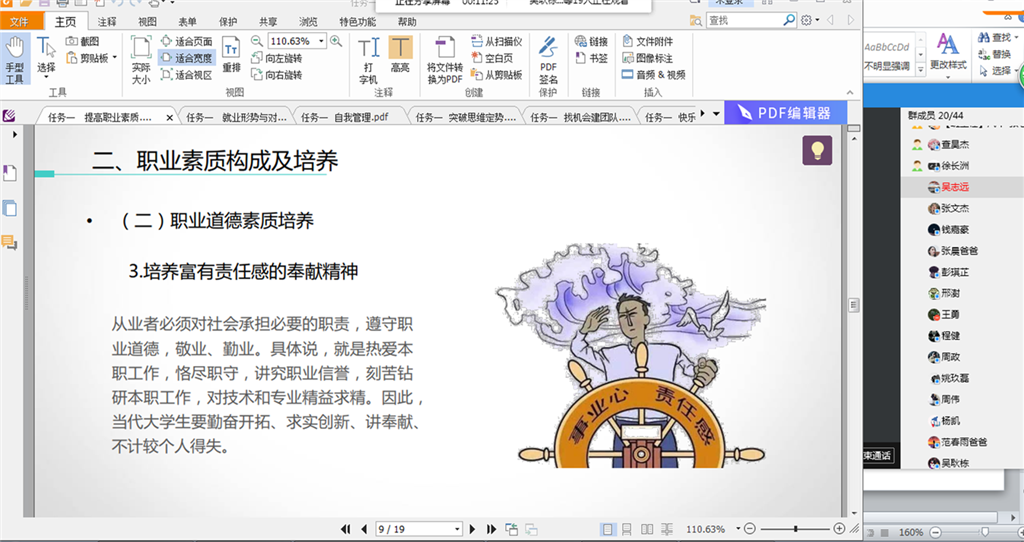Image resolution: width=1024 pixels, height=542 pixels.
Task: Go to the previous page
Action: point(364,529)
